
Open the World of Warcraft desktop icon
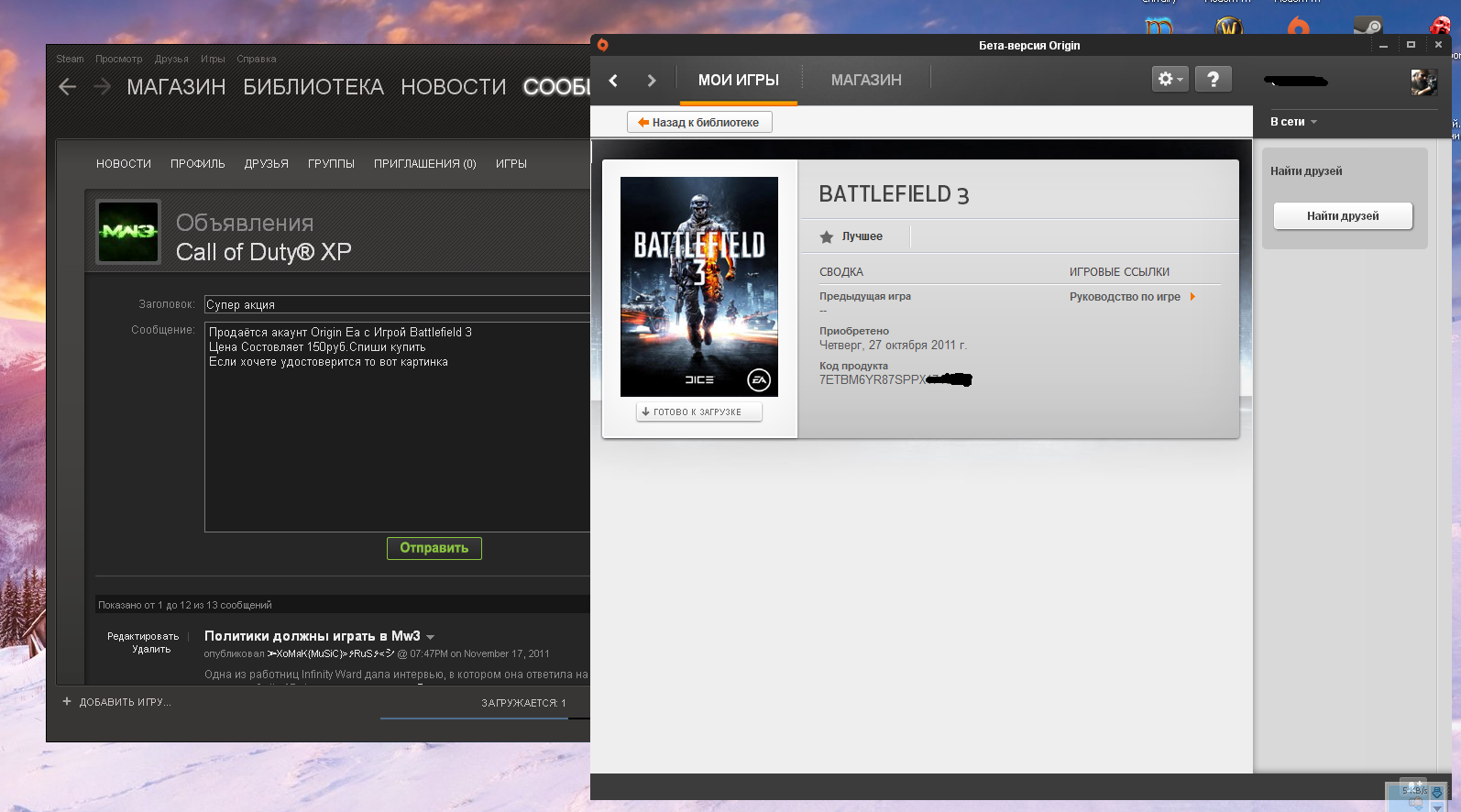pos(1229,26)
